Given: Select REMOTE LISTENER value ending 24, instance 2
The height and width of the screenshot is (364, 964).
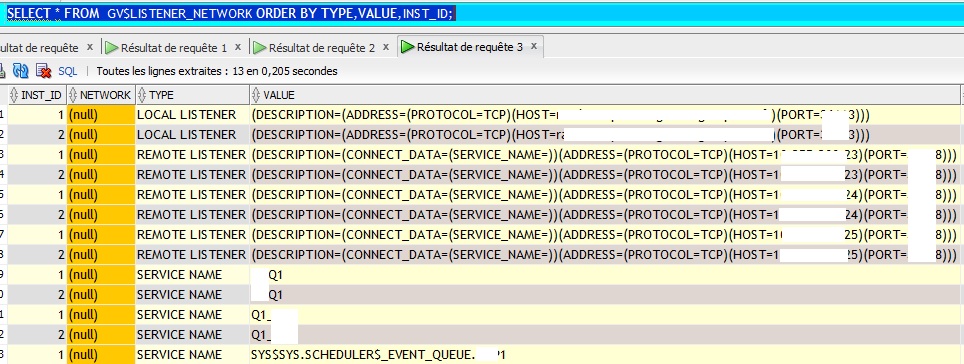Looking at the screenshot, I should tap(604, 215).
